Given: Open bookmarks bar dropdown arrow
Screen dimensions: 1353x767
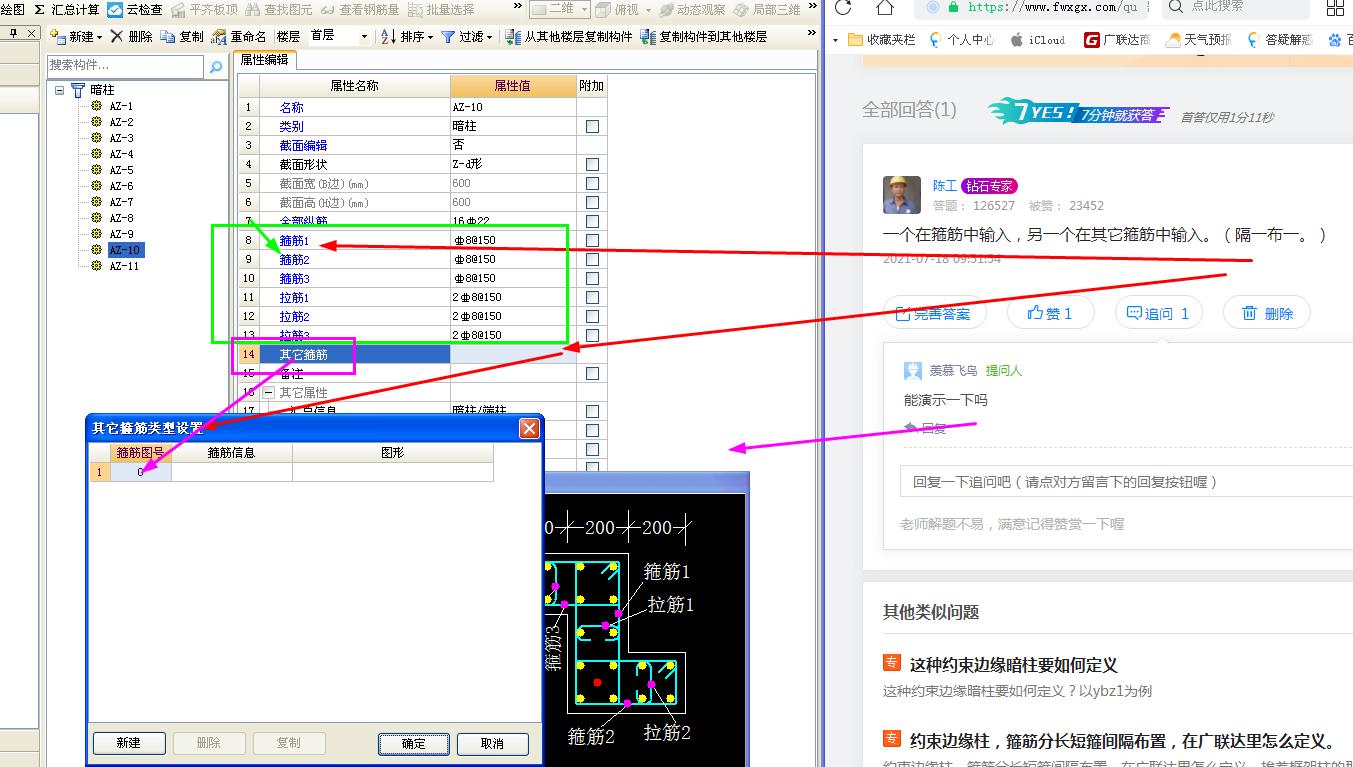Looking at the screenshot, I should click(836, 40).
